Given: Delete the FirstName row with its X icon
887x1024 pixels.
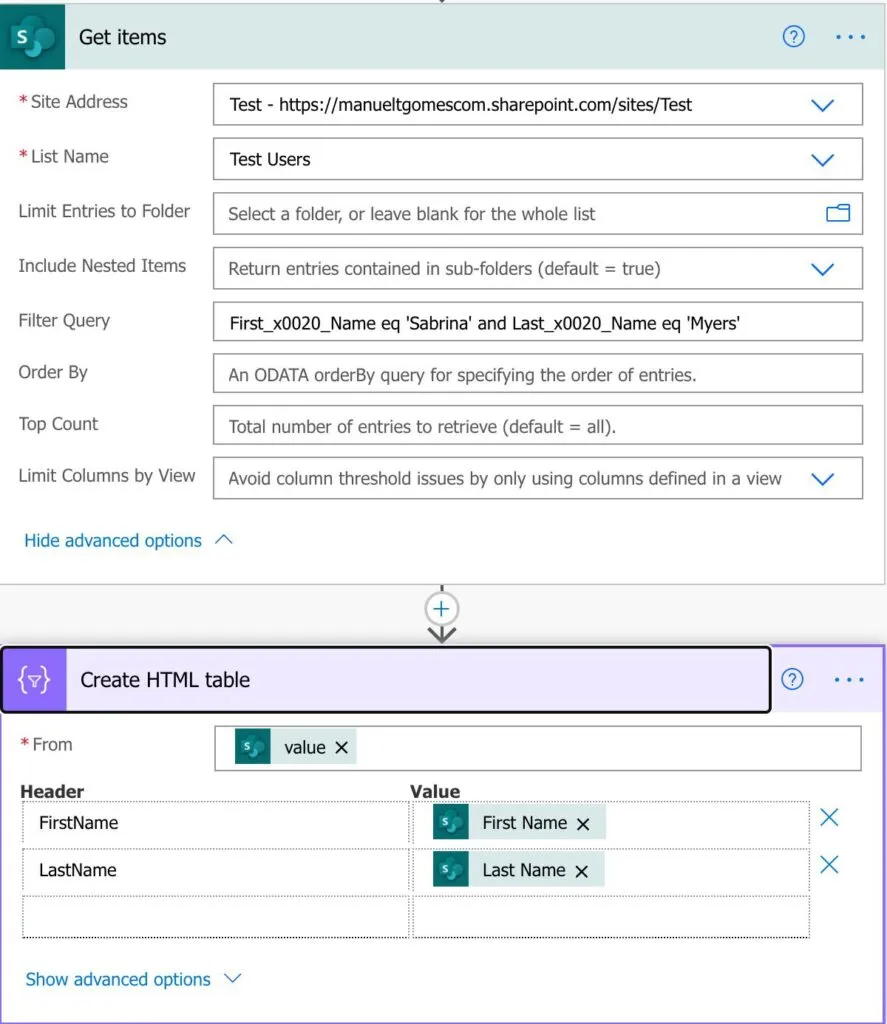Looking at the screenshot, I should 829,818.
